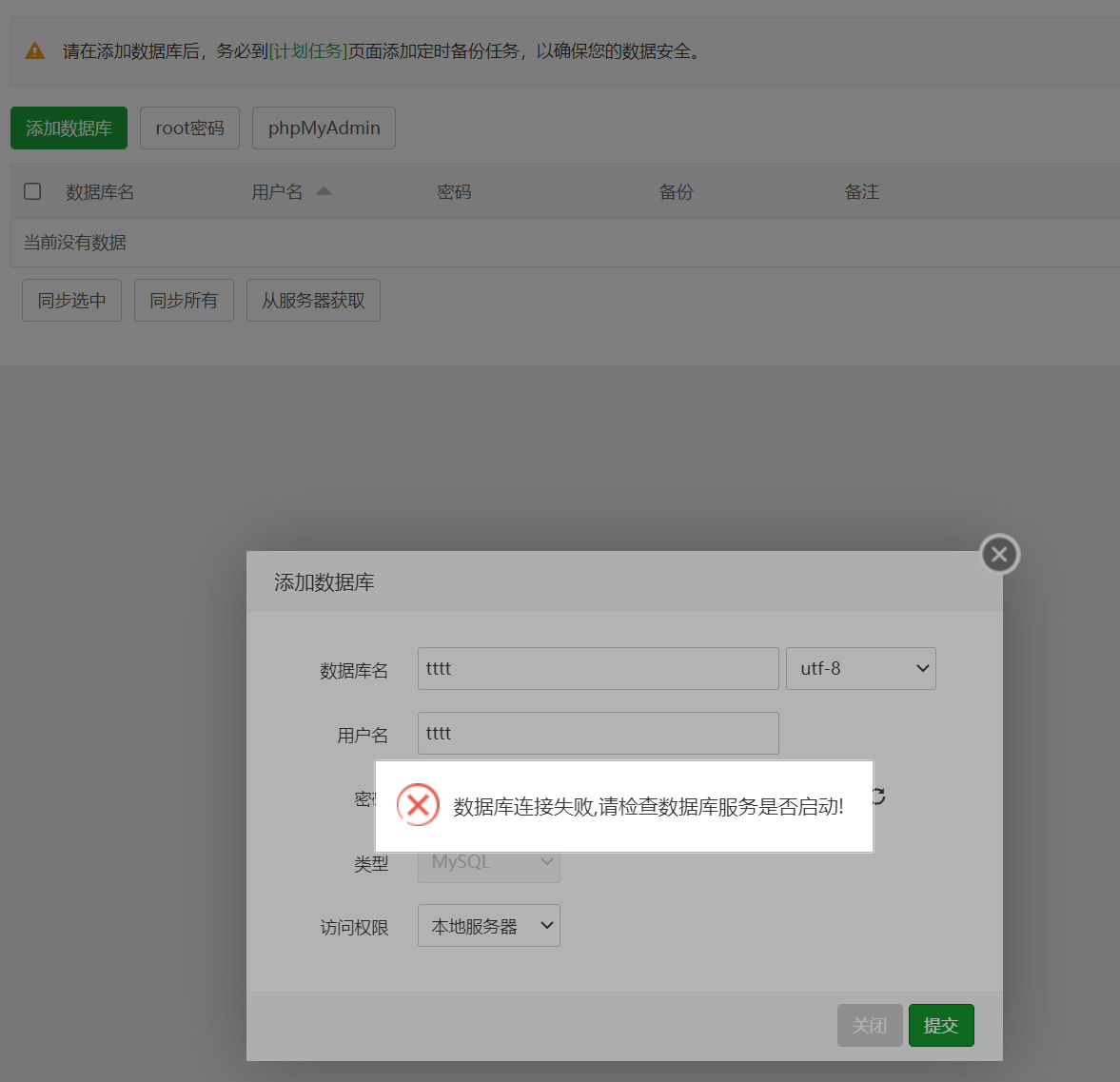Click the 同步选中 button
Viewport: 1120px width, 1082px height.
click(71, 300)
